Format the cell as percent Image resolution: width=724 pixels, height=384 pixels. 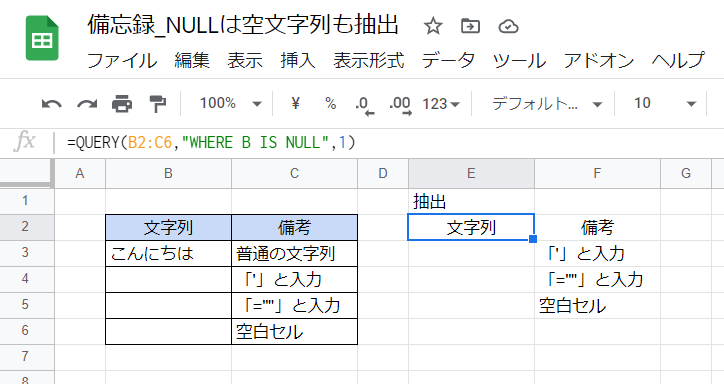point(330,103)
